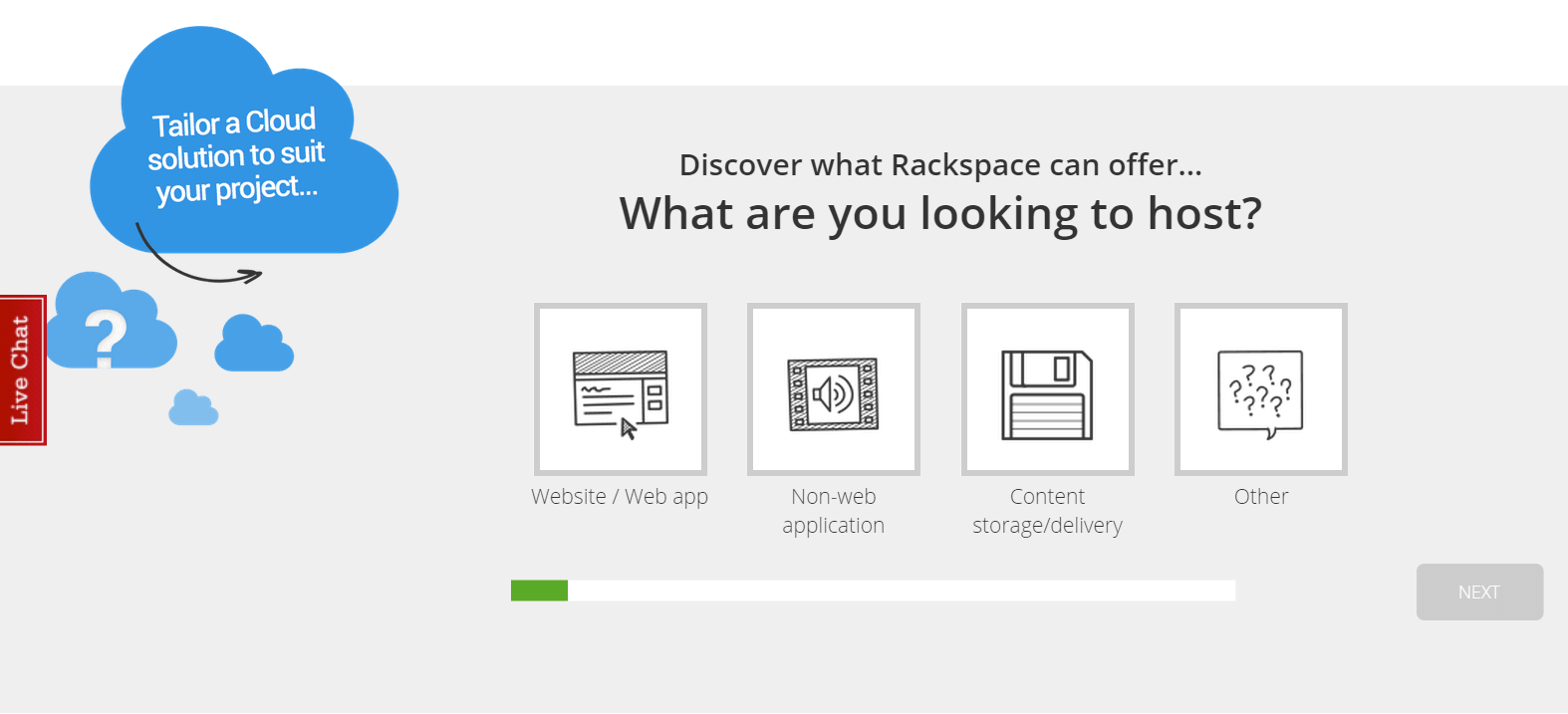
Task: Open the red Live Chat side tab
Action: tap(22, 369)
